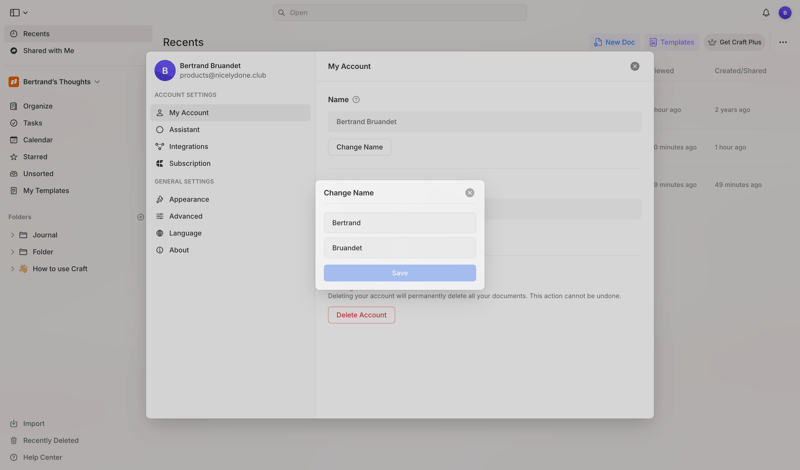Open the profile avatar in top bar
The image size is (800, 470).
pos(785,13)
